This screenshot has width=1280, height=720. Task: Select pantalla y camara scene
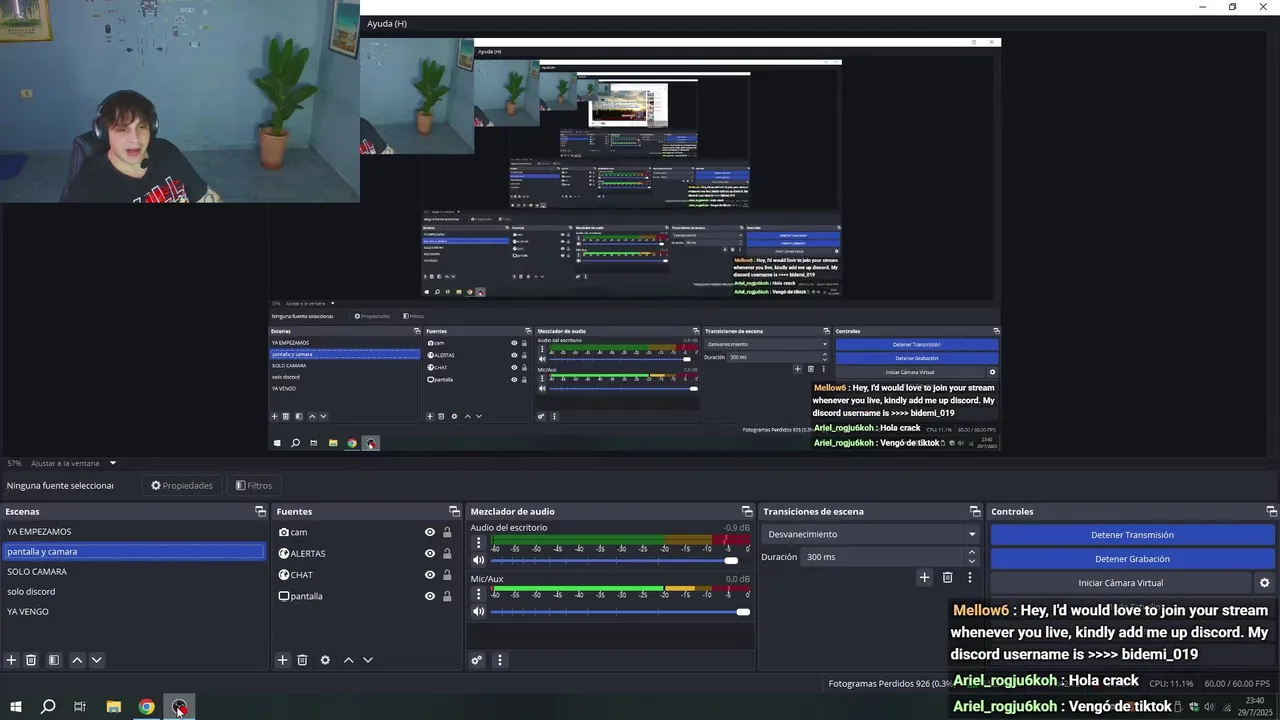pos(134,552)
